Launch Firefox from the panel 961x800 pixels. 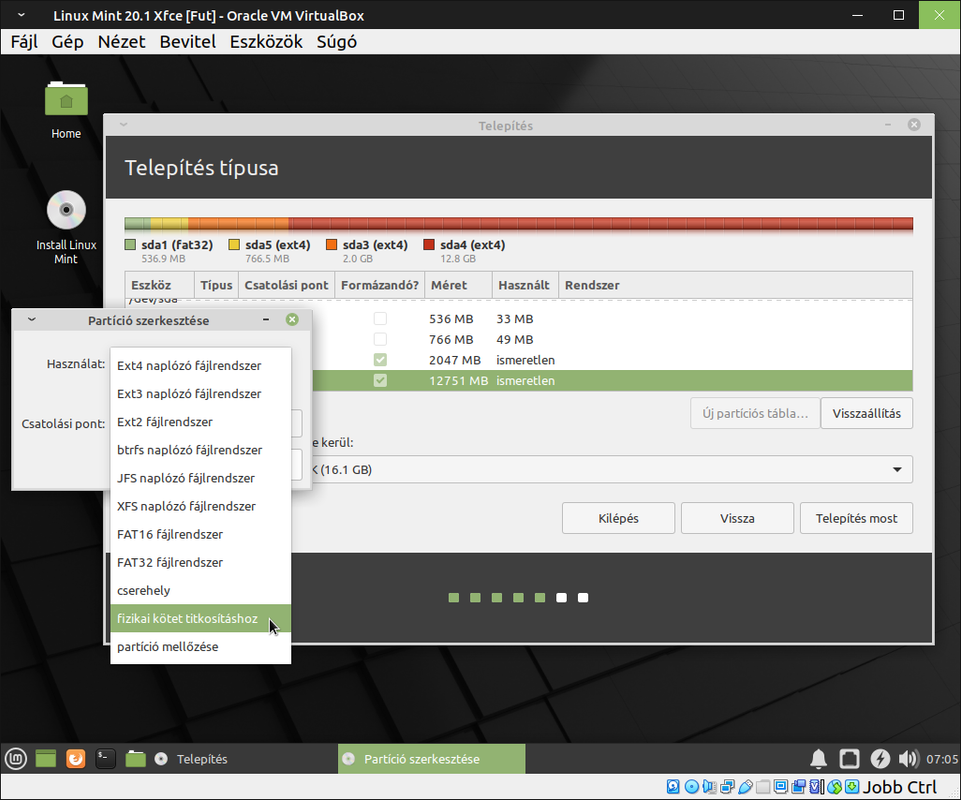pos(76,759)
